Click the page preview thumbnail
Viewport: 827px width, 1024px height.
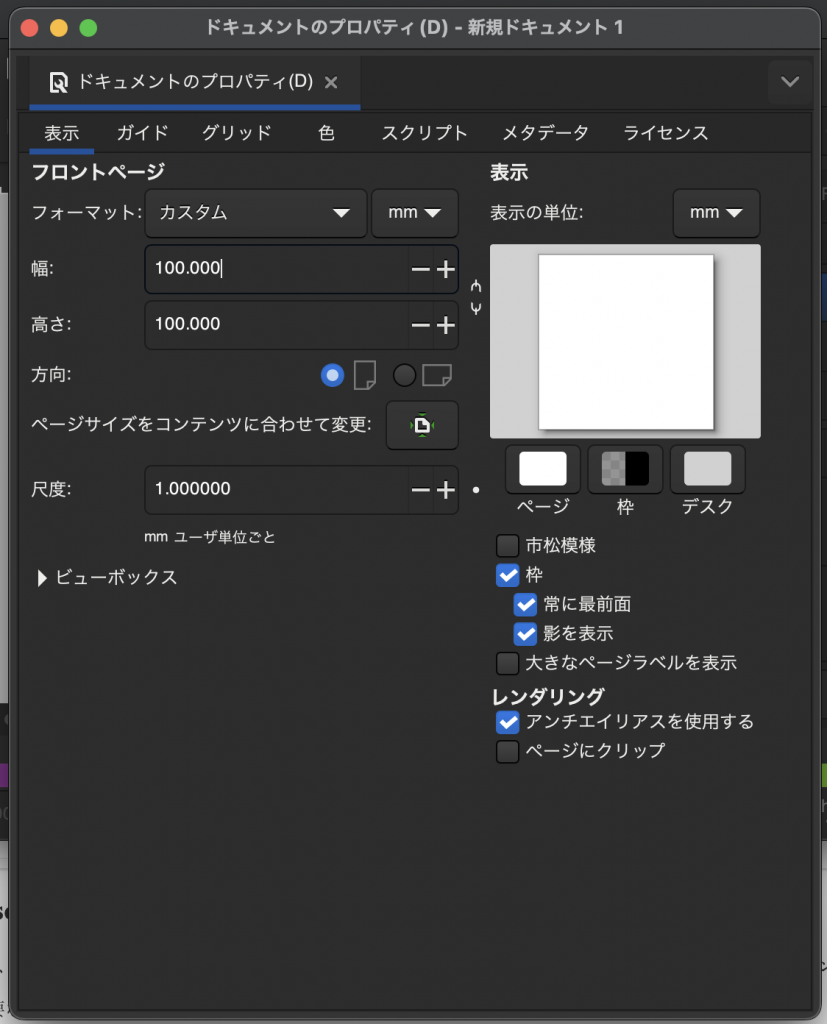625,342
